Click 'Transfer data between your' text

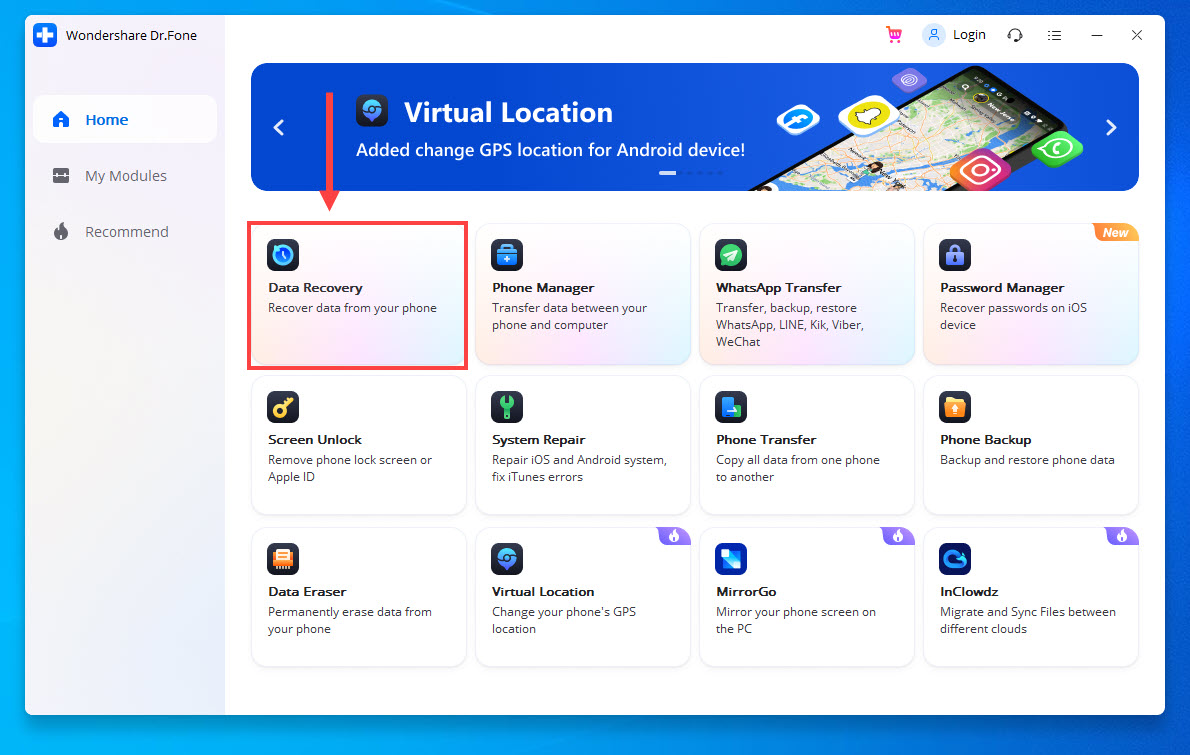point(569,308)
